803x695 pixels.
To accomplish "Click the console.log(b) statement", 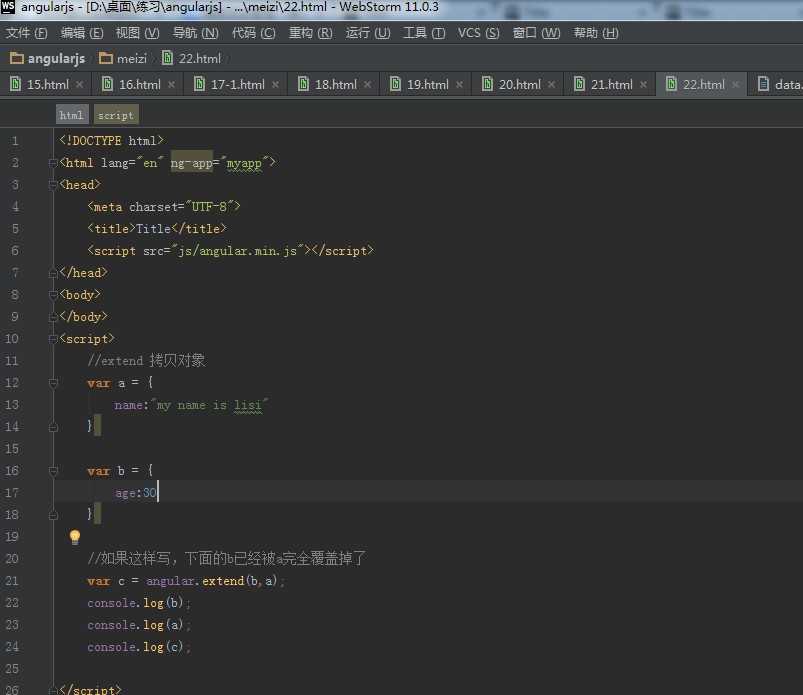I will [139, 603].
